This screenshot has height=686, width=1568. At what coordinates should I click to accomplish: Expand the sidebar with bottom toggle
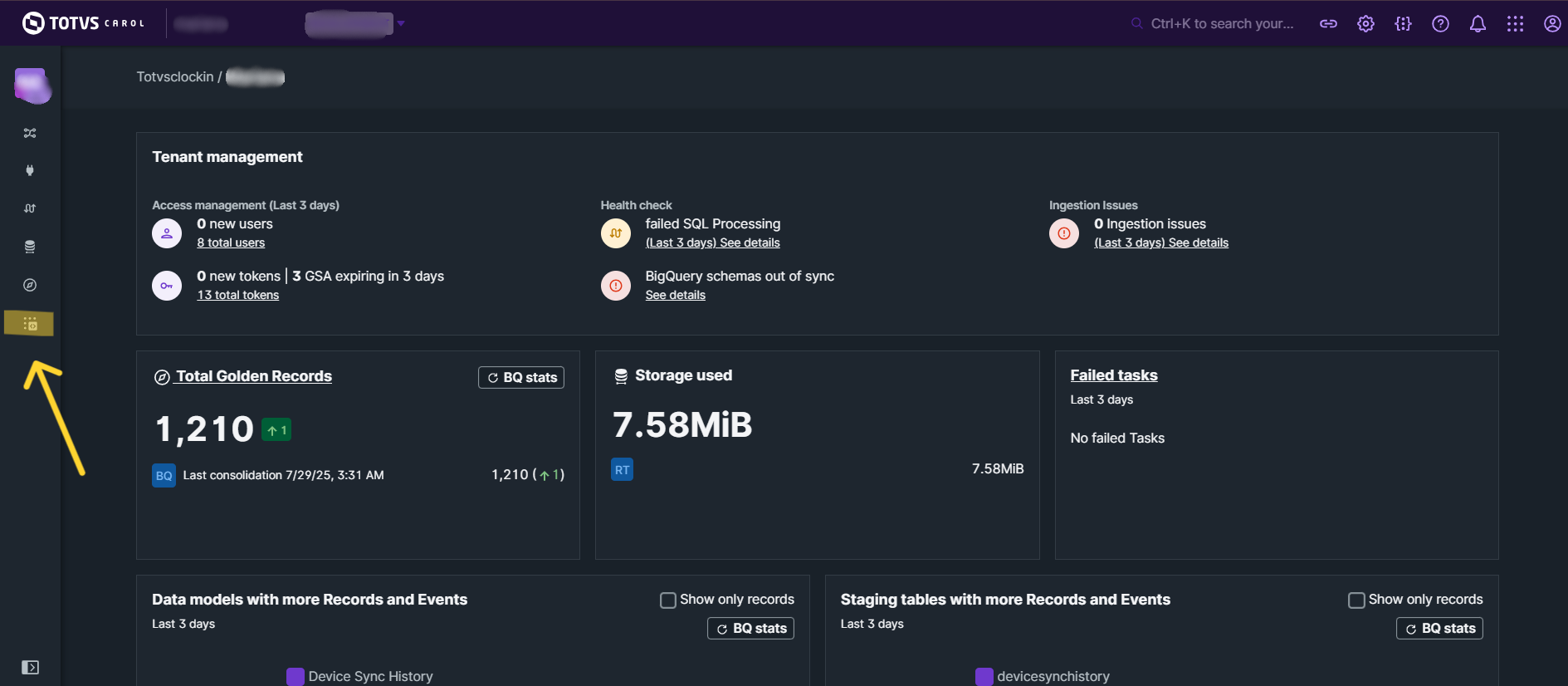tap(30, 668)
